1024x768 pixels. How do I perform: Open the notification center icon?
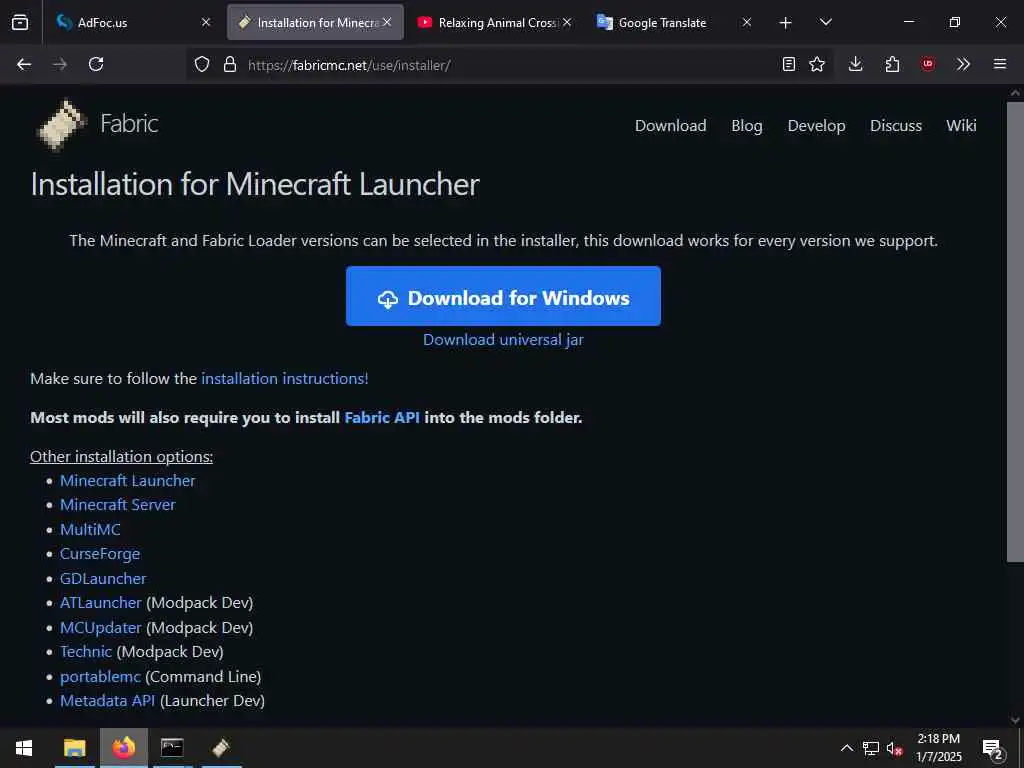(993, 749)
